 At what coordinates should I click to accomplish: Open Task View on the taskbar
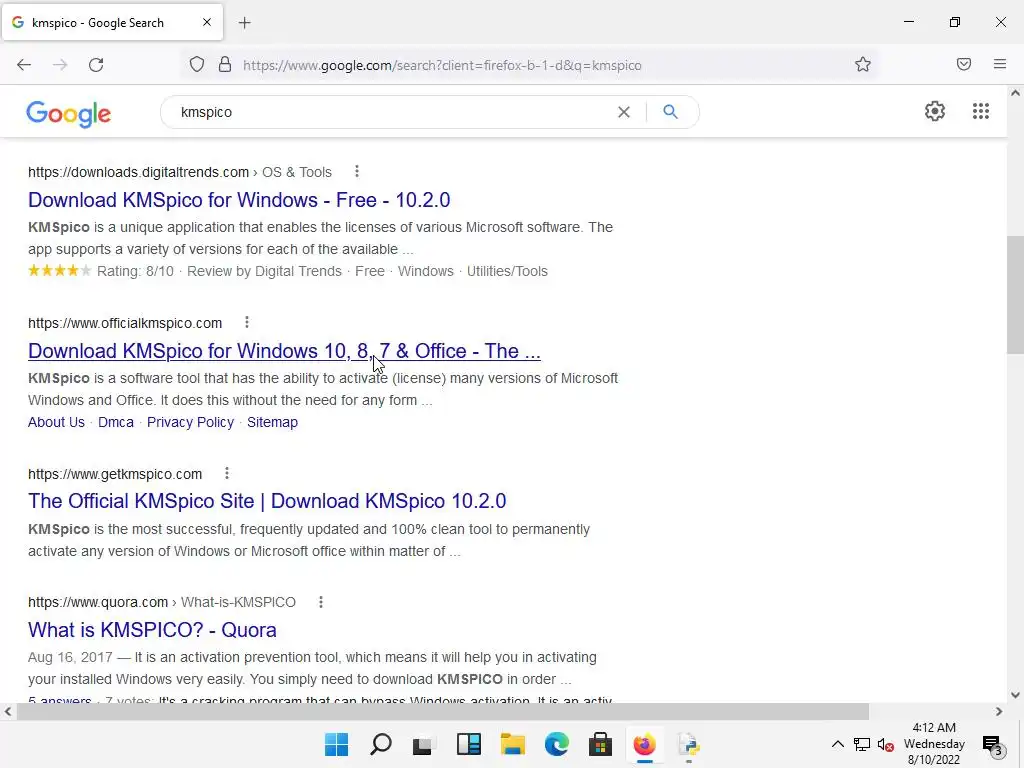click(424, 744)
